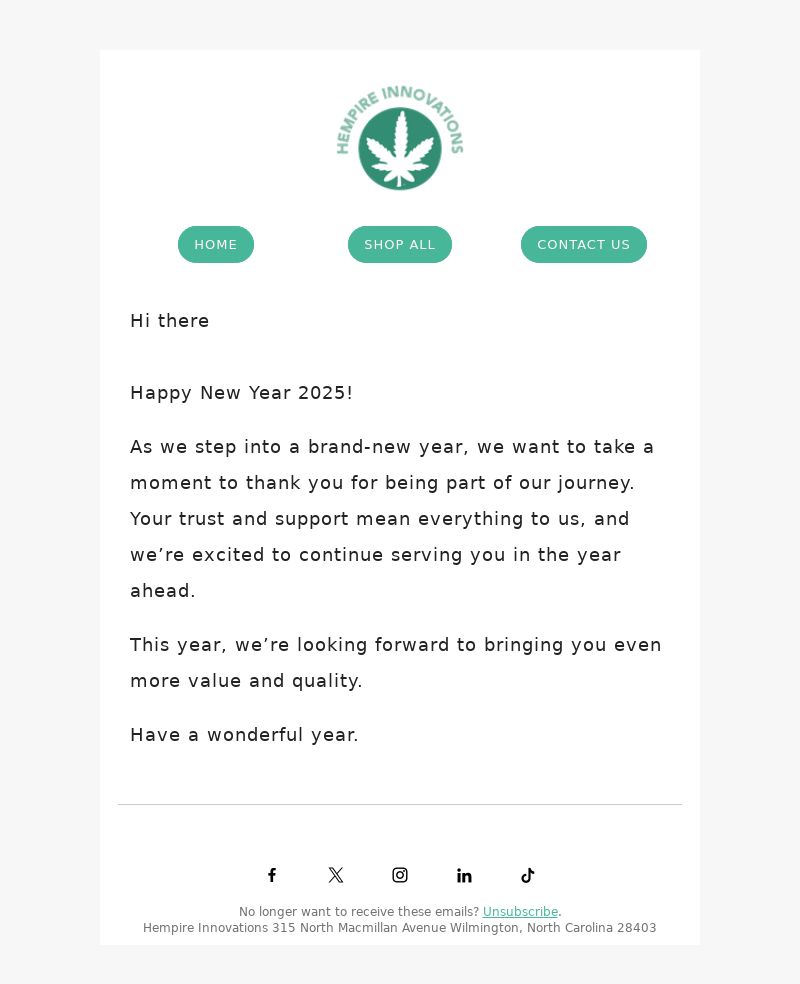Open the Instagram social icon
800x984 pixels.
pyautogui.click(x=400, y=875)
